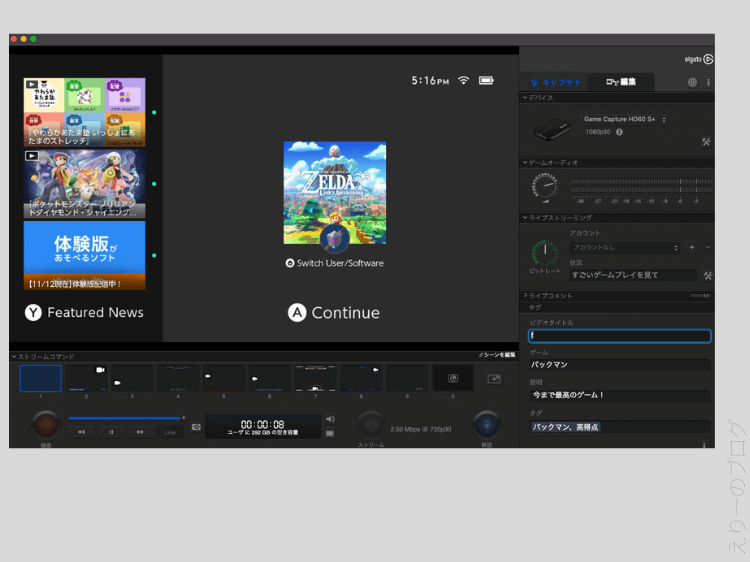Jump to live with the Live button
750x562 pixels.
coord(170,432)
